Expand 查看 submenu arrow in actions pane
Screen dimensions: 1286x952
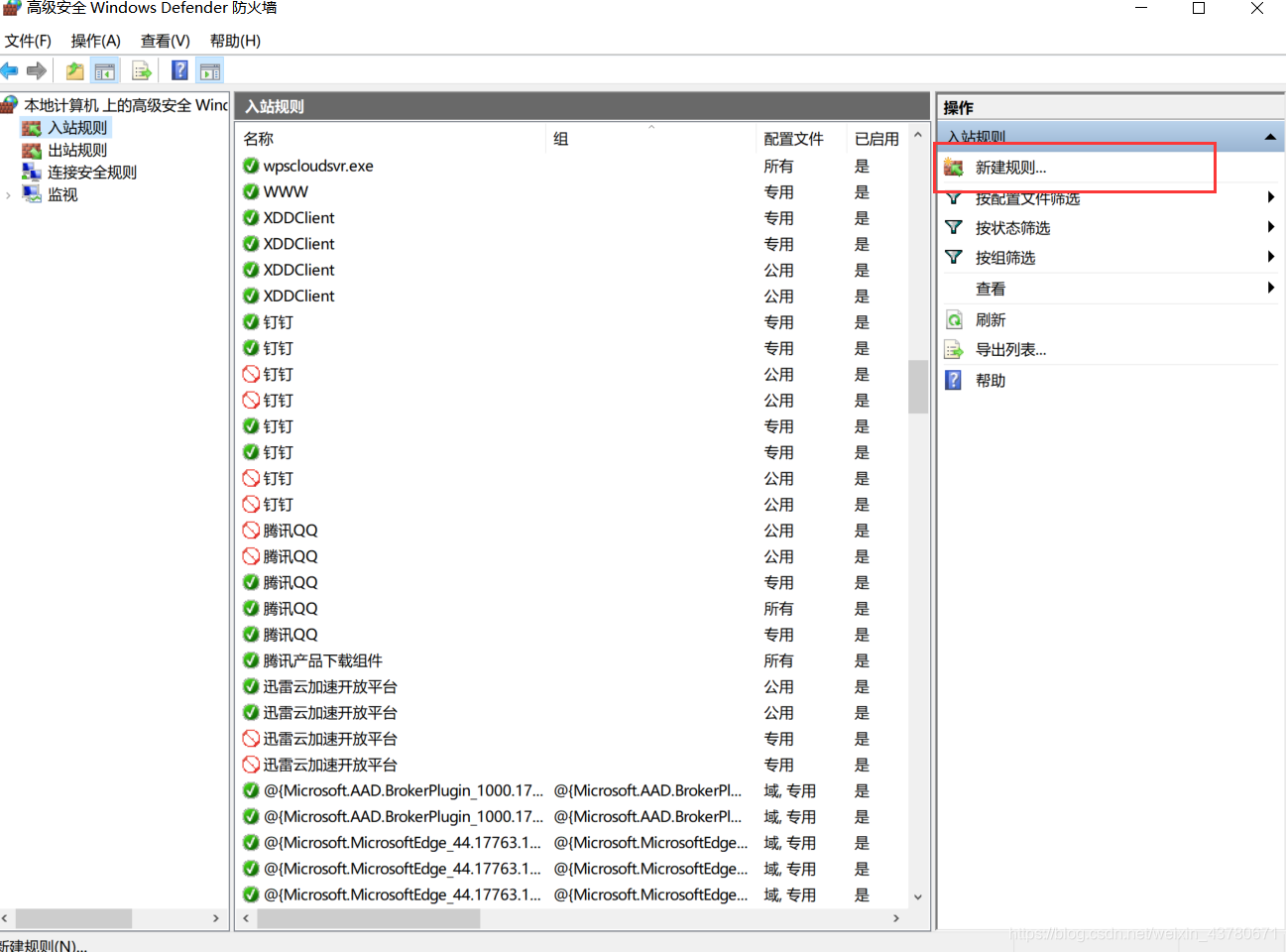tap(1270, 288)
